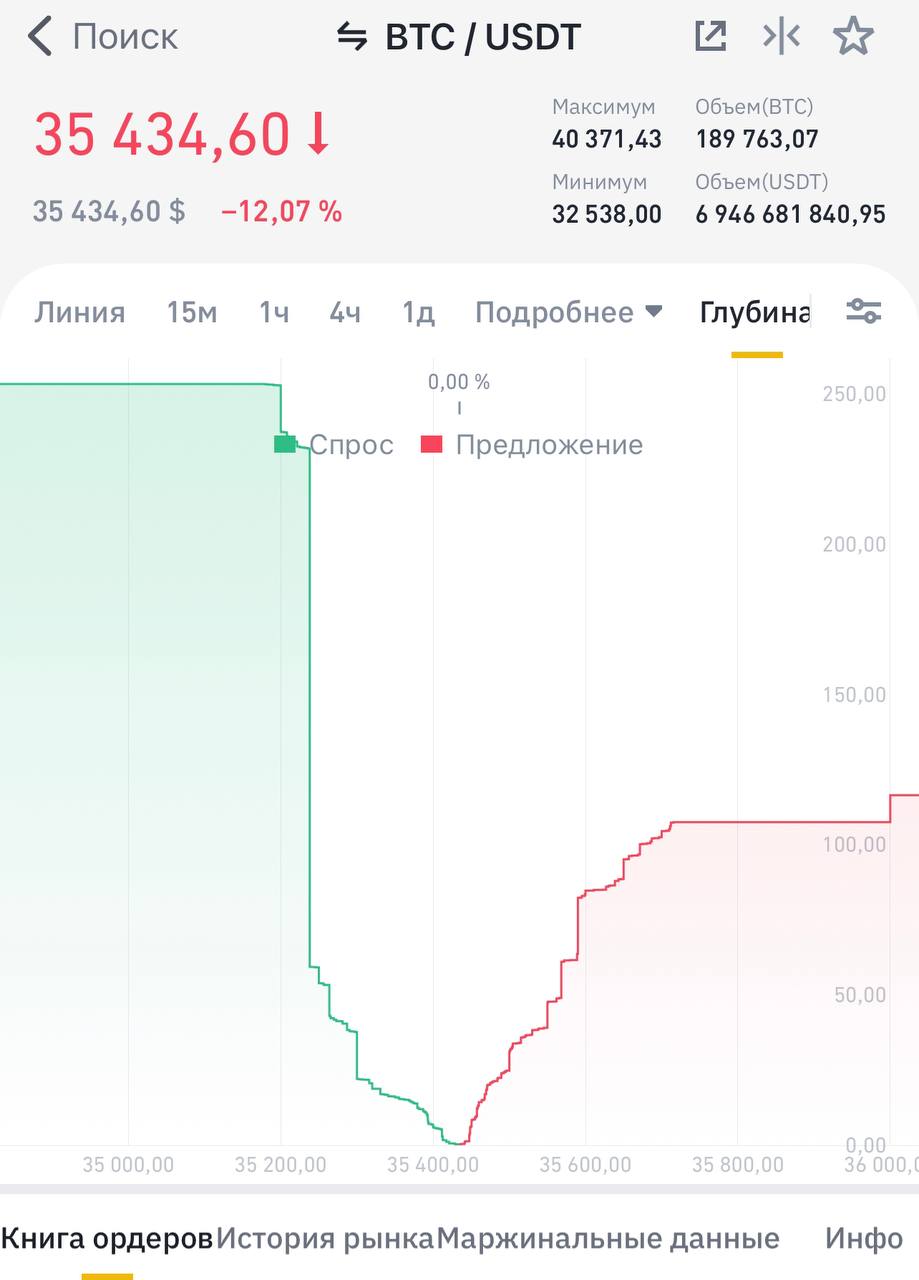919x1280 pixels.
Task: Open chart settings sliders icon
Action: [863, 311]
